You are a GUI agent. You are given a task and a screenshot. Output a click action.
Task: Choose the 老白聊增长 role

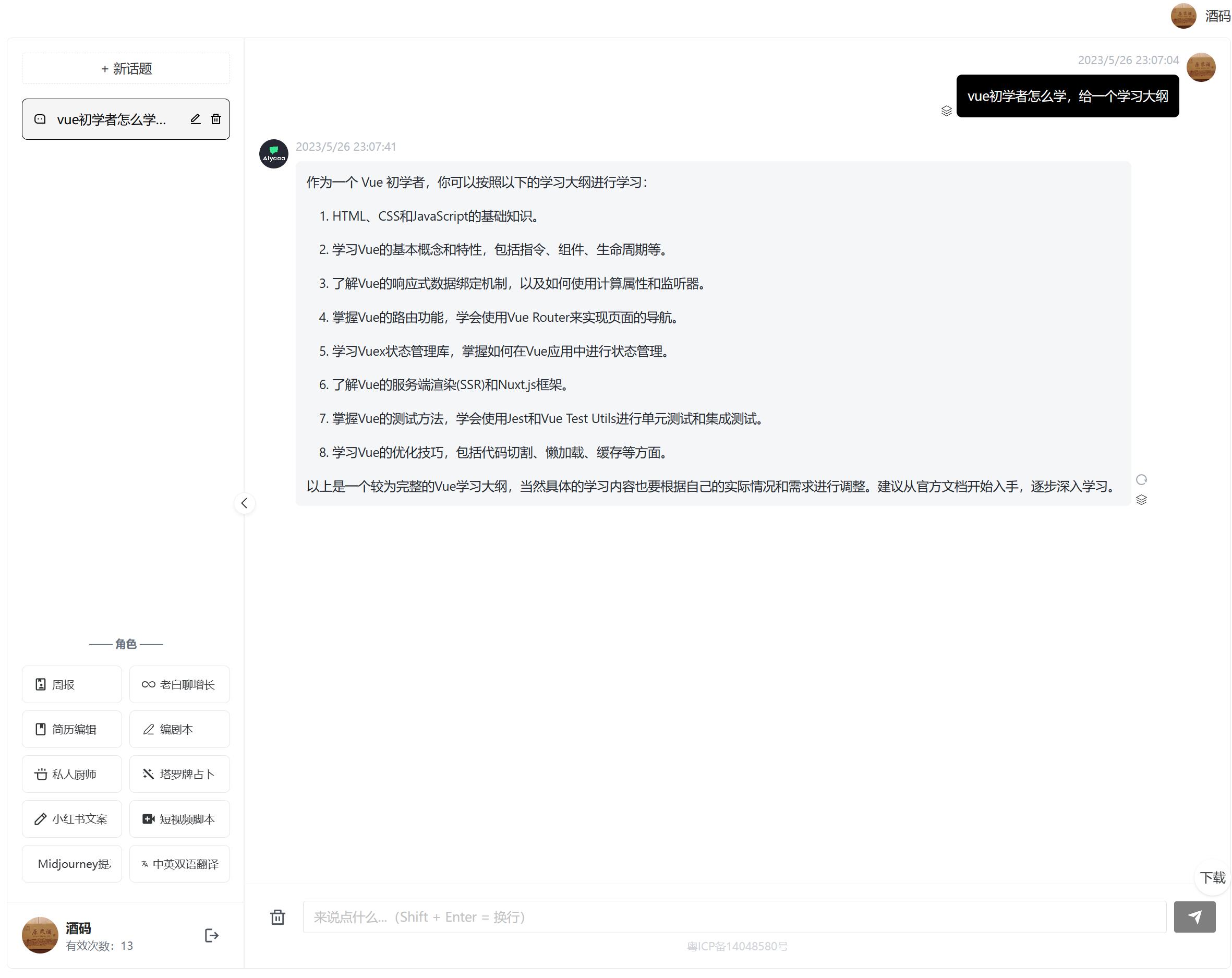(x=179, y=684)
